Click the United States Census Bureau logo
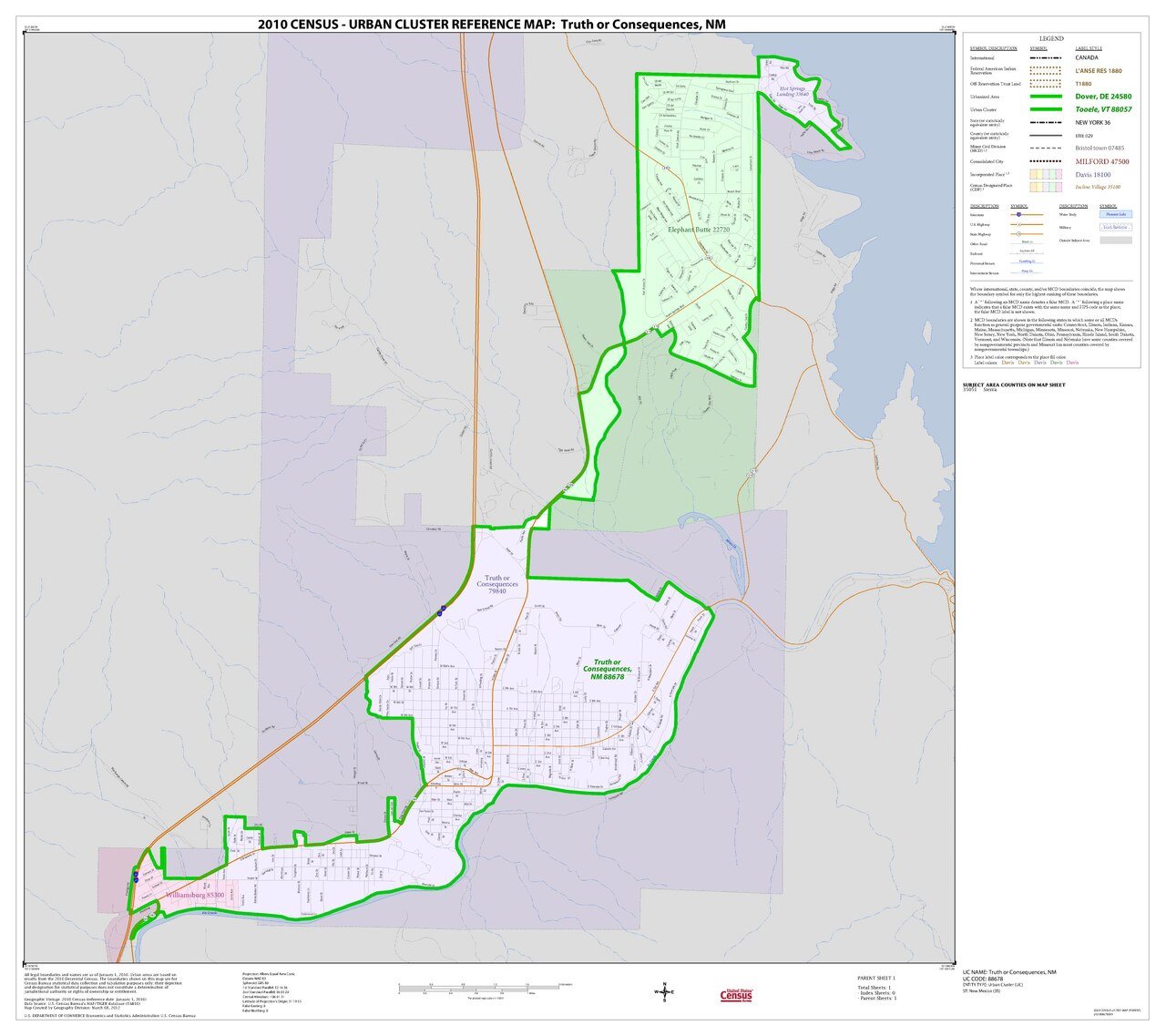This screenshot has height=1036, width=1166. coord(736,994)
